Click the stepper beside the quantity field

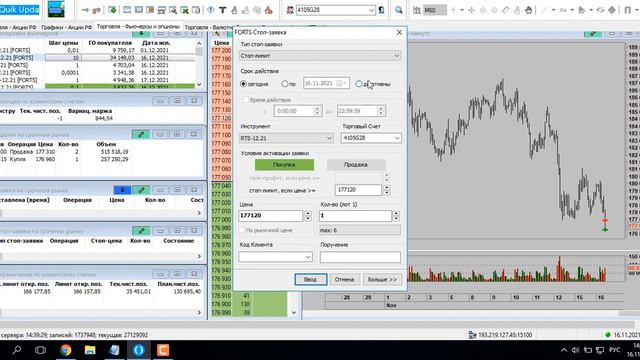pyautogui.click(x=396, y=216)
